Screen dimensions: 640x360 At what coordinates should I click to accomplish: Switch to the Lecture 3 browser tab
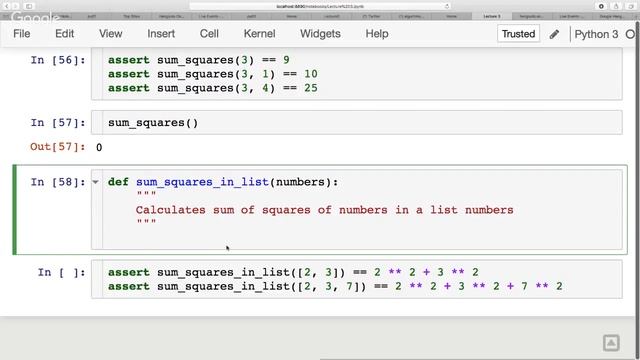[x=492, y=16]
